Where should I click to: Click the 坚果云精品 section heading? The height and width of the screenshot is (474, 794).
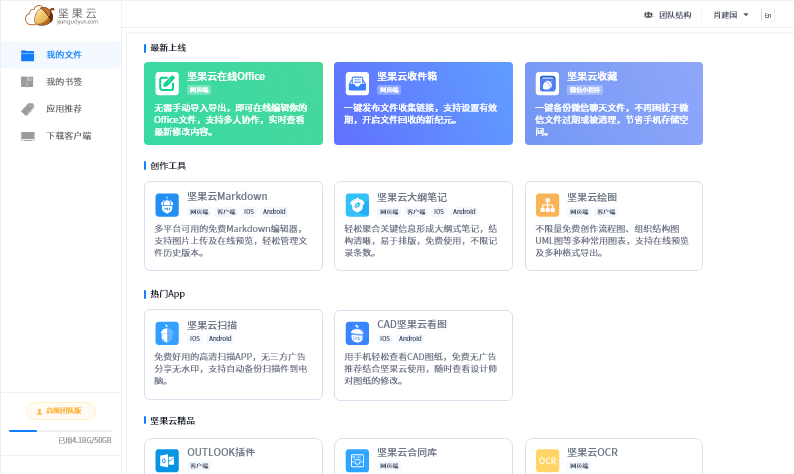pos(173,420)
